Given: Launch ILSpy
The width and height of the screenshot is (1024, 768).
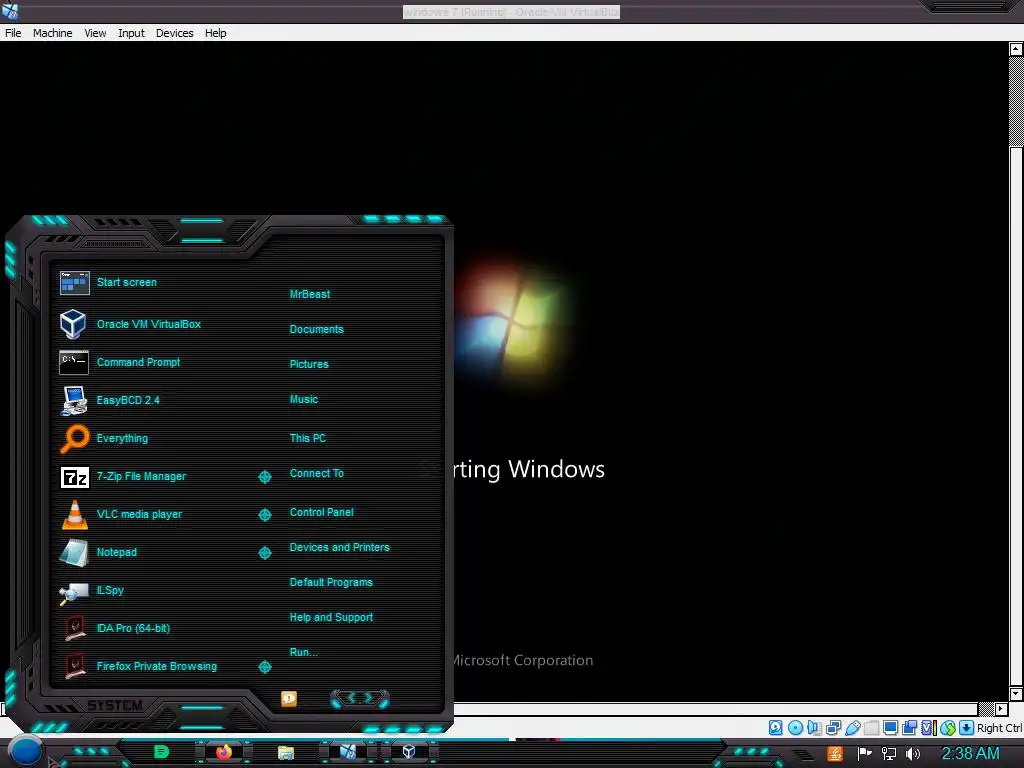Looking at the screenshot, I should 91,590.
